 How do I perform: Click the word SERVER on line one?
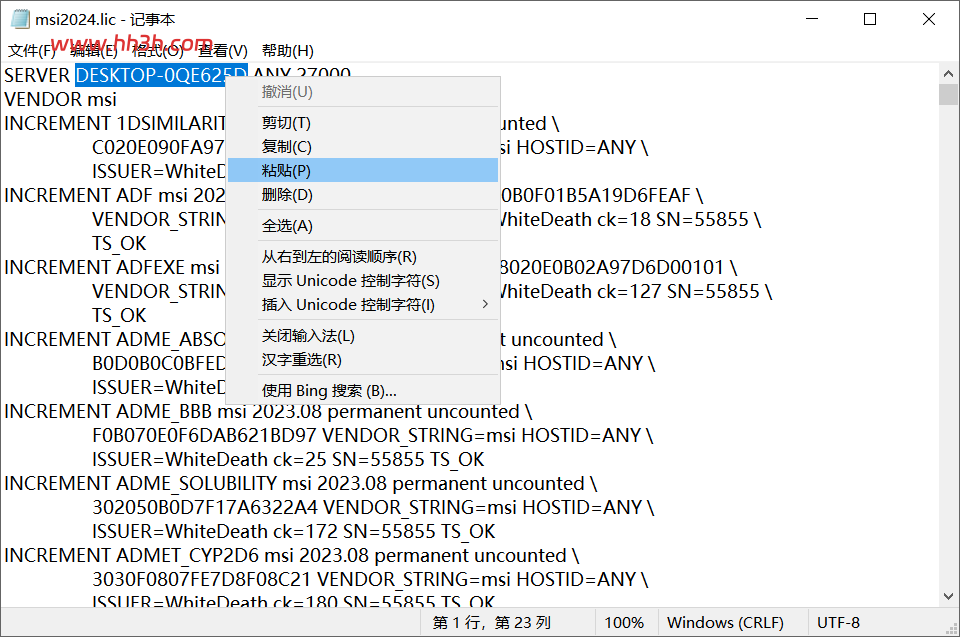[x=37, y=75]
